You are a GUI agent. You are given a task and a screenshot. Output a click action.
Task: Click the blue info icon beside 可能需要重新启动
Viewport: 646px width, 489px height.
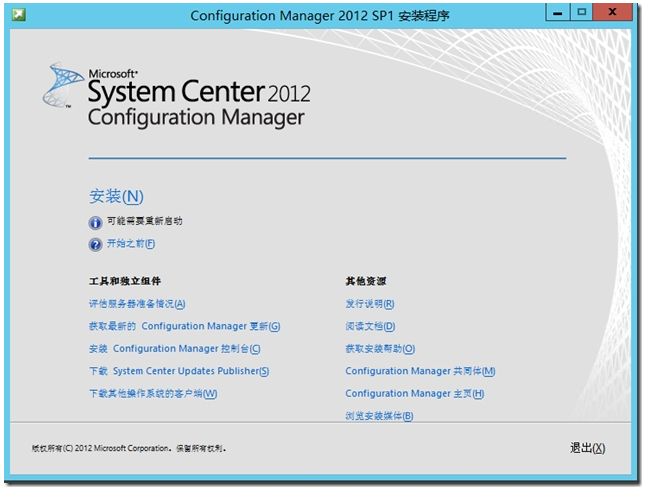click(95, 223)
